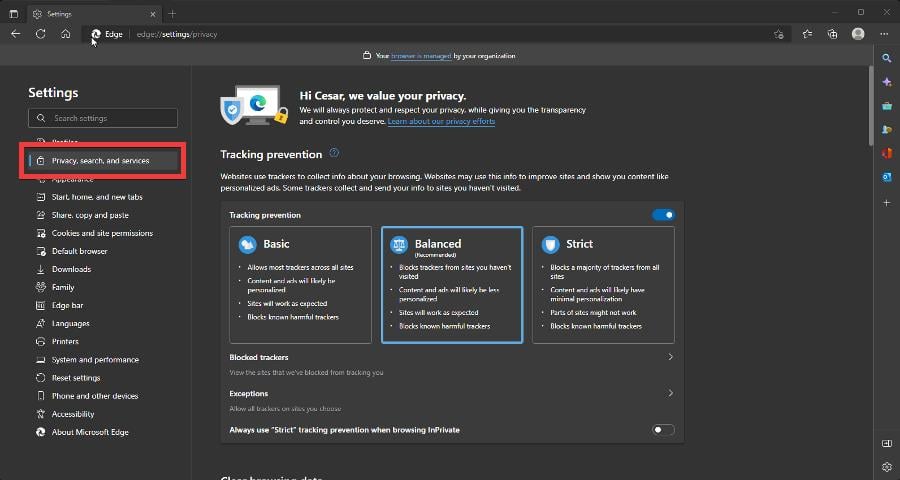Open the Settings and more ellipsis menu
Screen dimensions: 900x480
[x=884, y=34]
